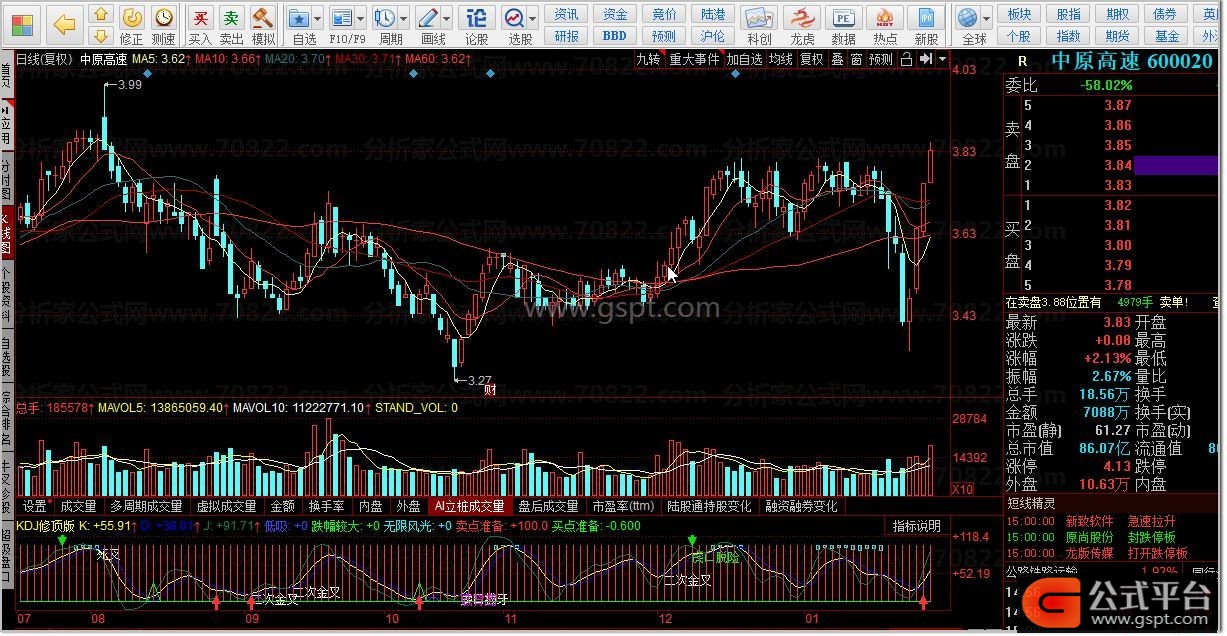Click the small down arrow toolbar button
Screen dimensions: 1227x636
[x=101, y=35]
